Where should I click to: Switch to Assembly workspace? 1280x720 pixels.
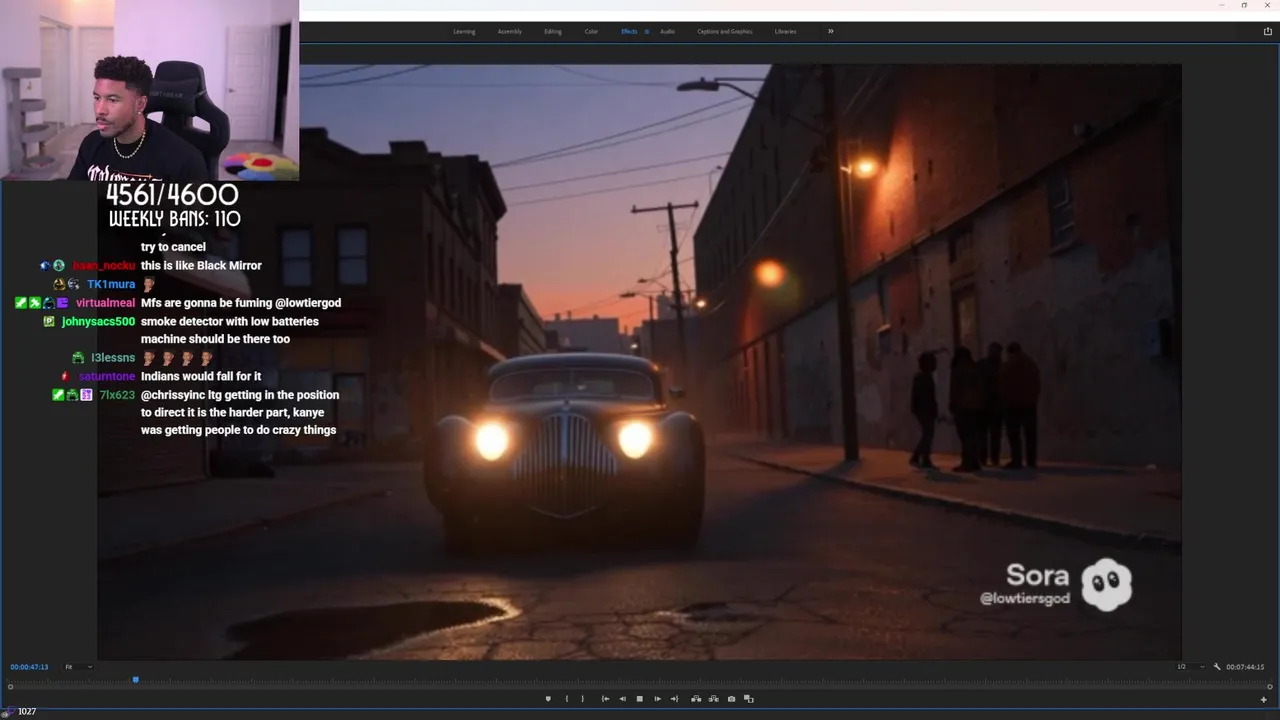click(510, 32)
